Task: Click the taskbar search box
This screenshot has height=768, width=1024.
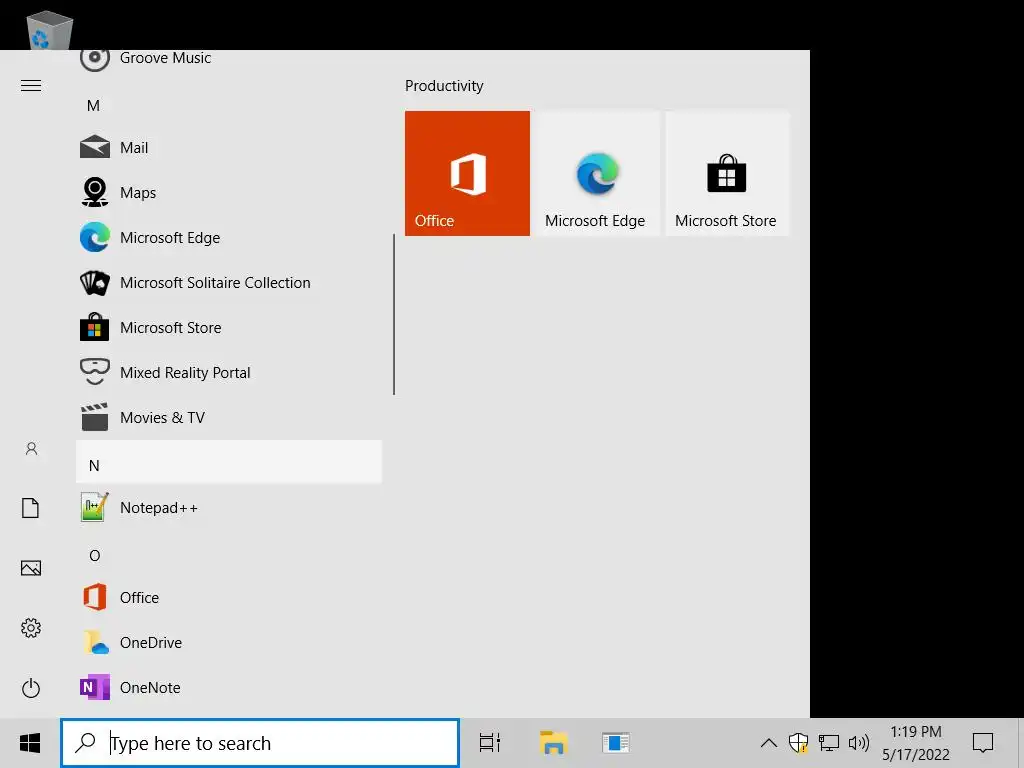Action: 260,743
